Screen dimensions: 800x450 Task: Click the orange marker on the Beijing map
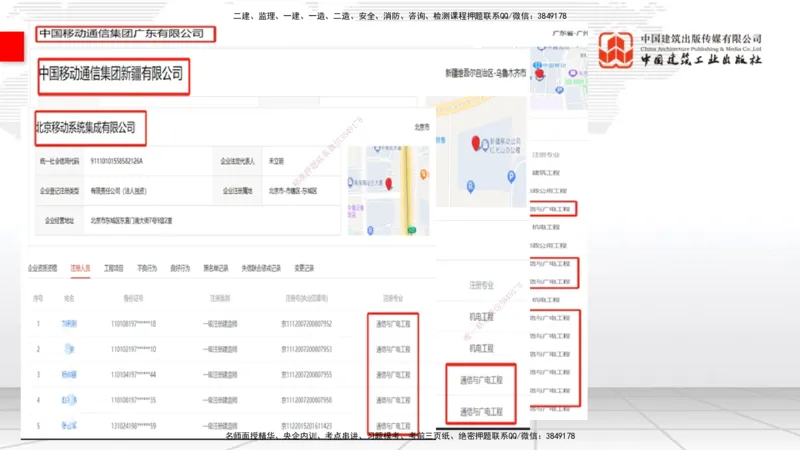coord(423,174)
